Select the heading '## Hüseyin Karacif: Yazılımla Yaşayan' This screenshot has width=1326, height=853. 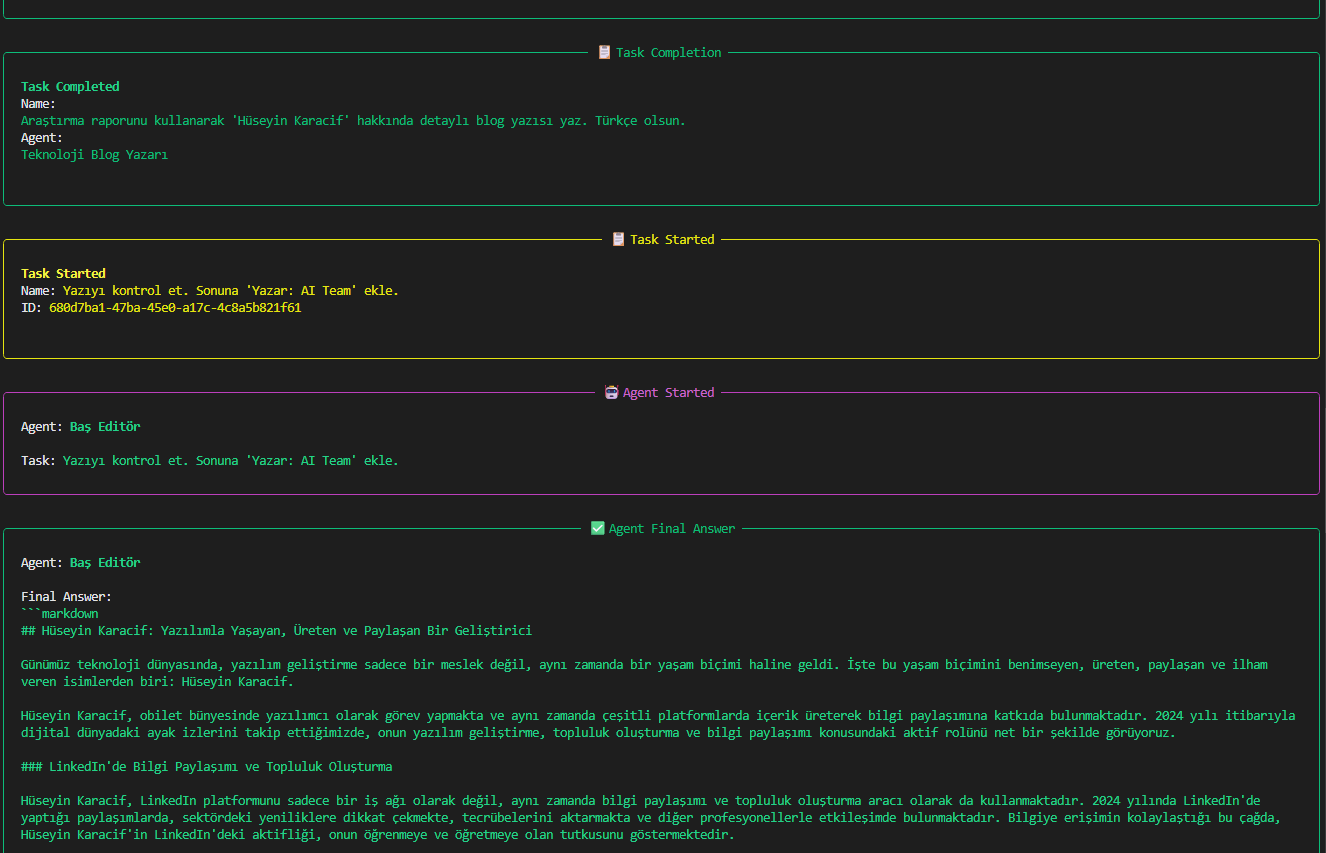(x=277, y=630)
